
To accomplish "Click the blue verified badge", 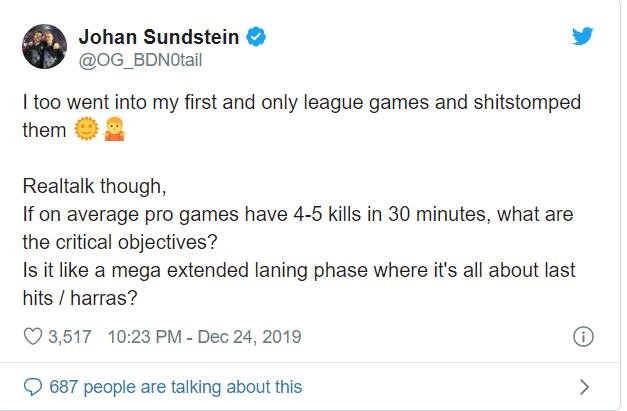I will point(258,38).
